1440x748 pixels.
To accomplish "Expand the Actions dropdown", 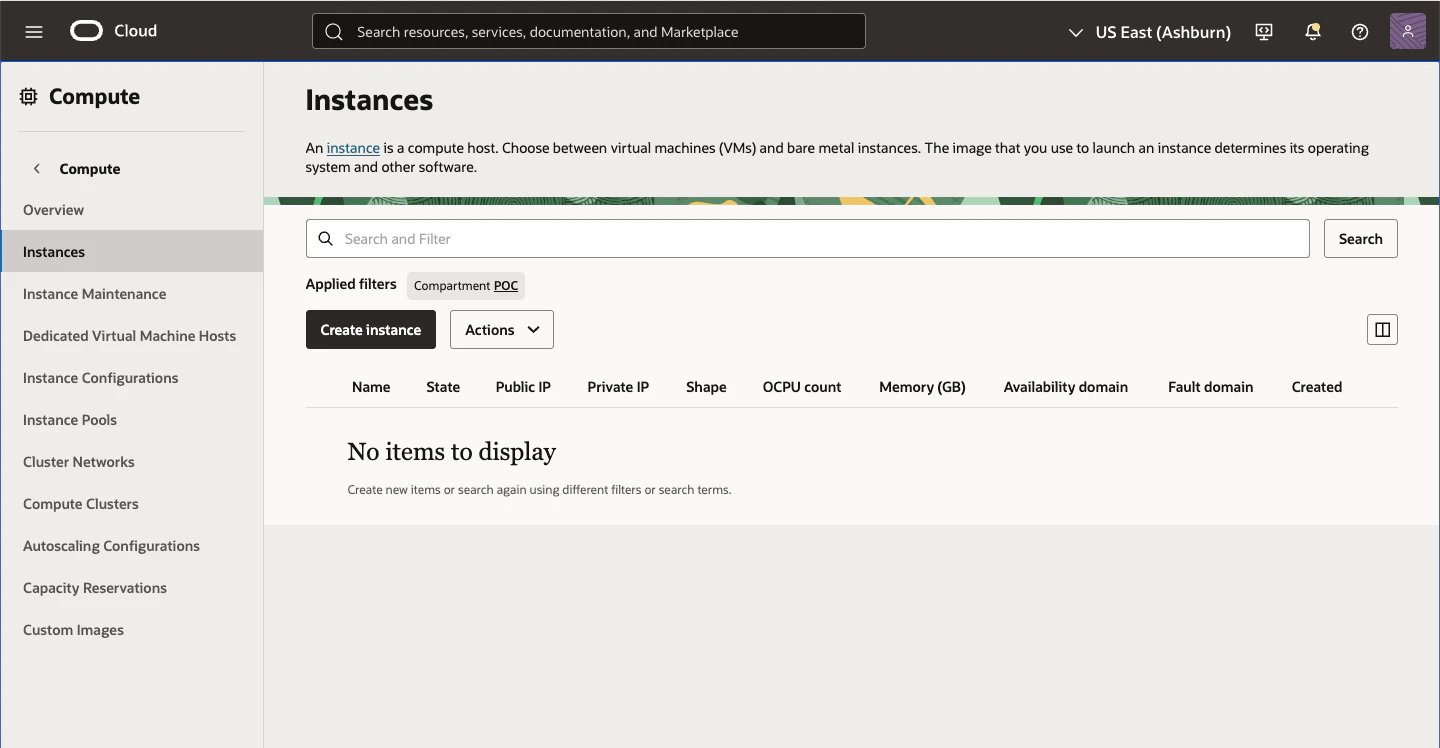I will pyautogui.click(x=502, y=330).
